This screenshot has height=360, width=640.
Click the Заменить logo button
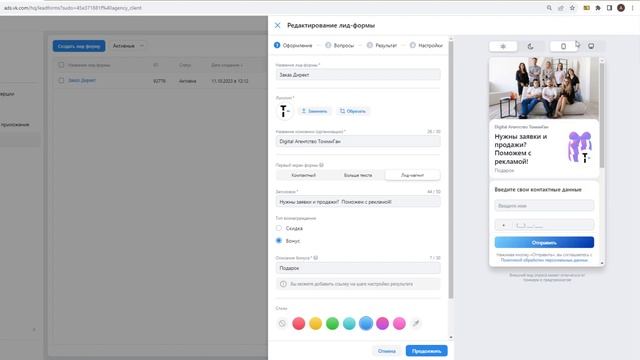click(x=314, y=111)
